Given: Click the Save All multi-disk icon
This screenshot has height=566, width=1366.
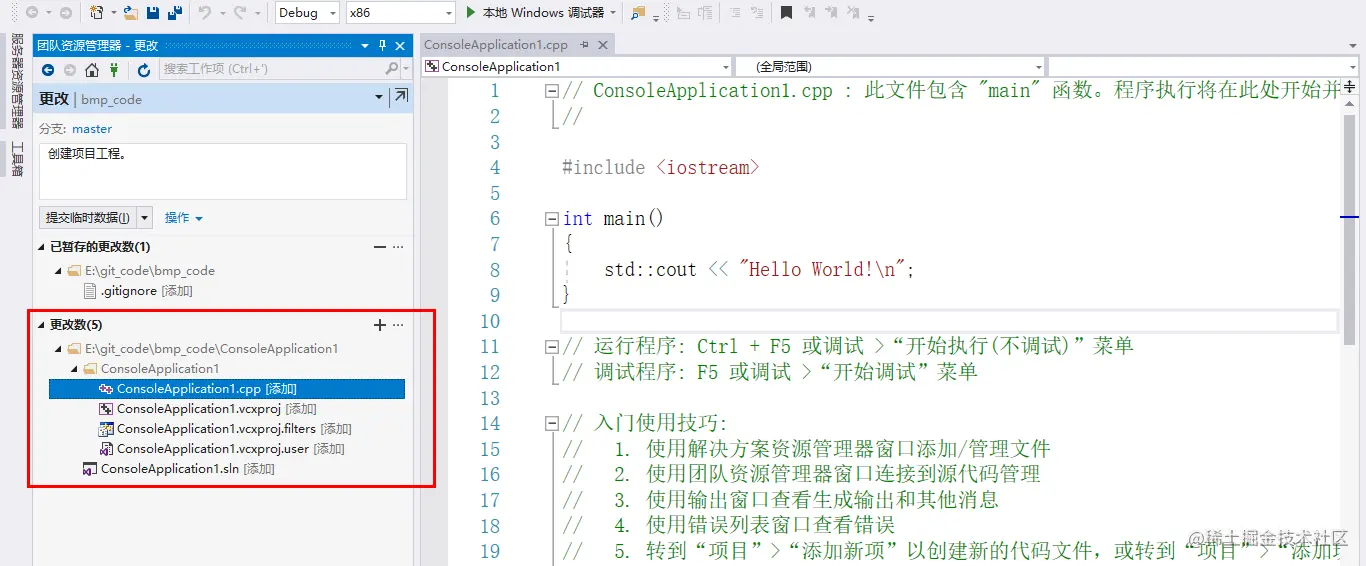Looking at the screenshot, I should [175, 13].
